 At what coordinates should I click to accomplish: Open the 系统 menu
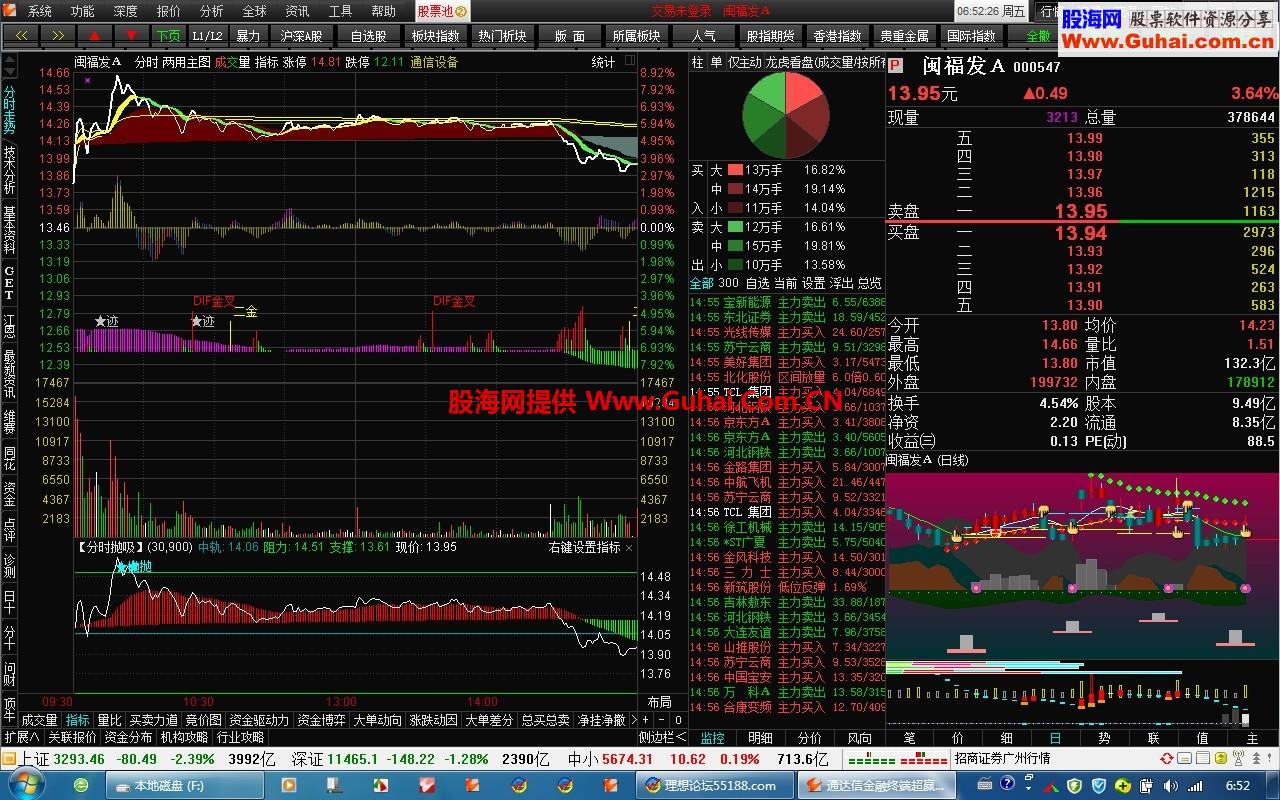pos(40,11)
